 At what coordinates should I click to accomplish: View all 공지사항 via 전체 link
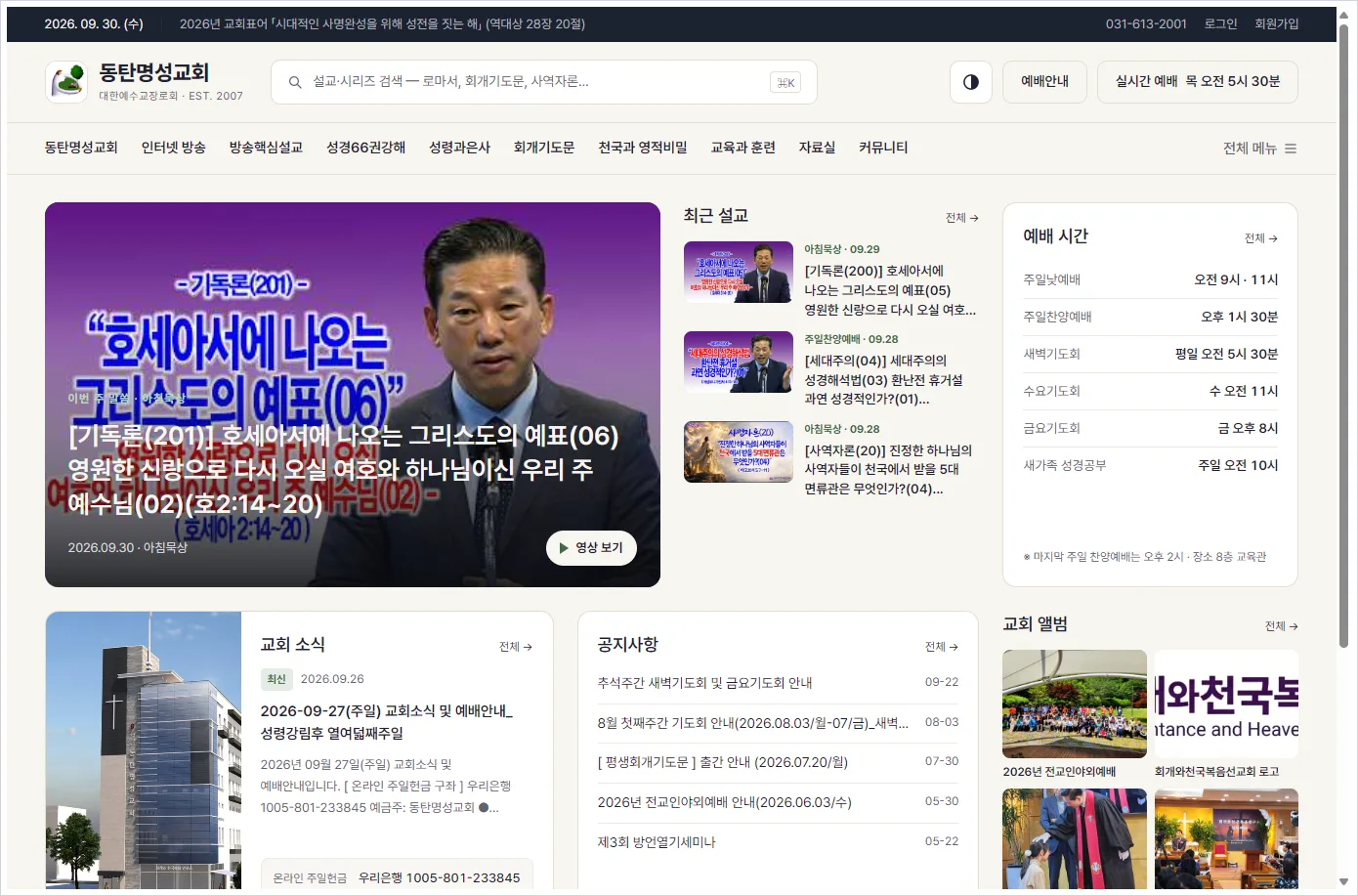point(942,647)
